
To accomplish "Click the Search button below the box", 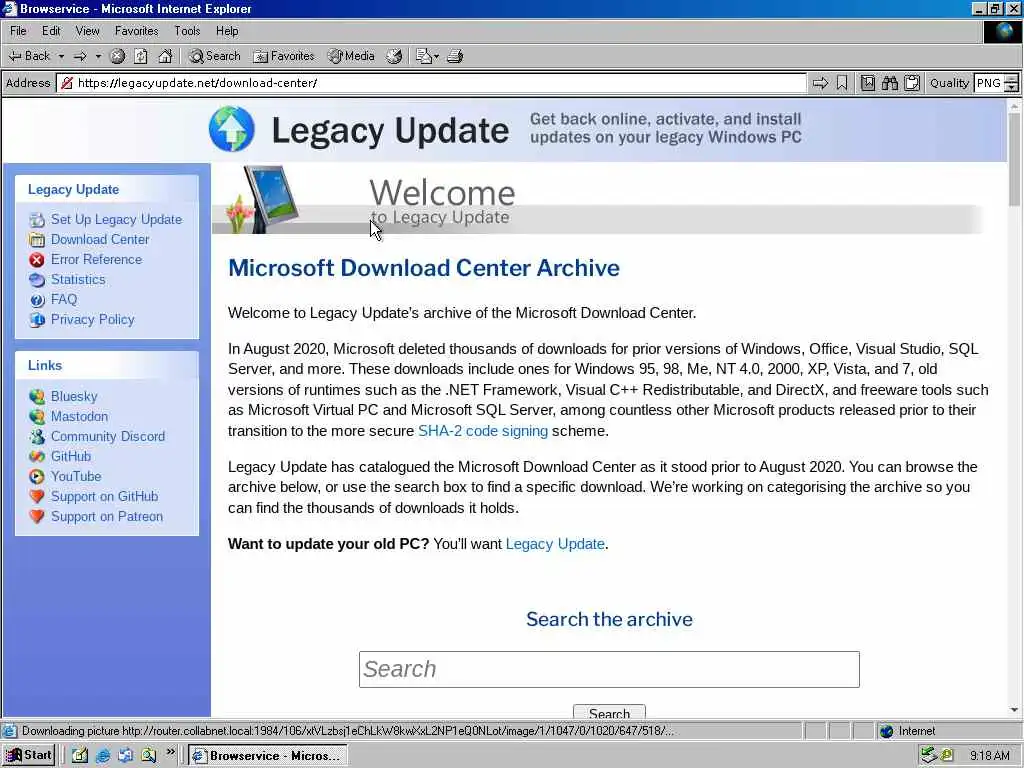I will pos(609,712).
